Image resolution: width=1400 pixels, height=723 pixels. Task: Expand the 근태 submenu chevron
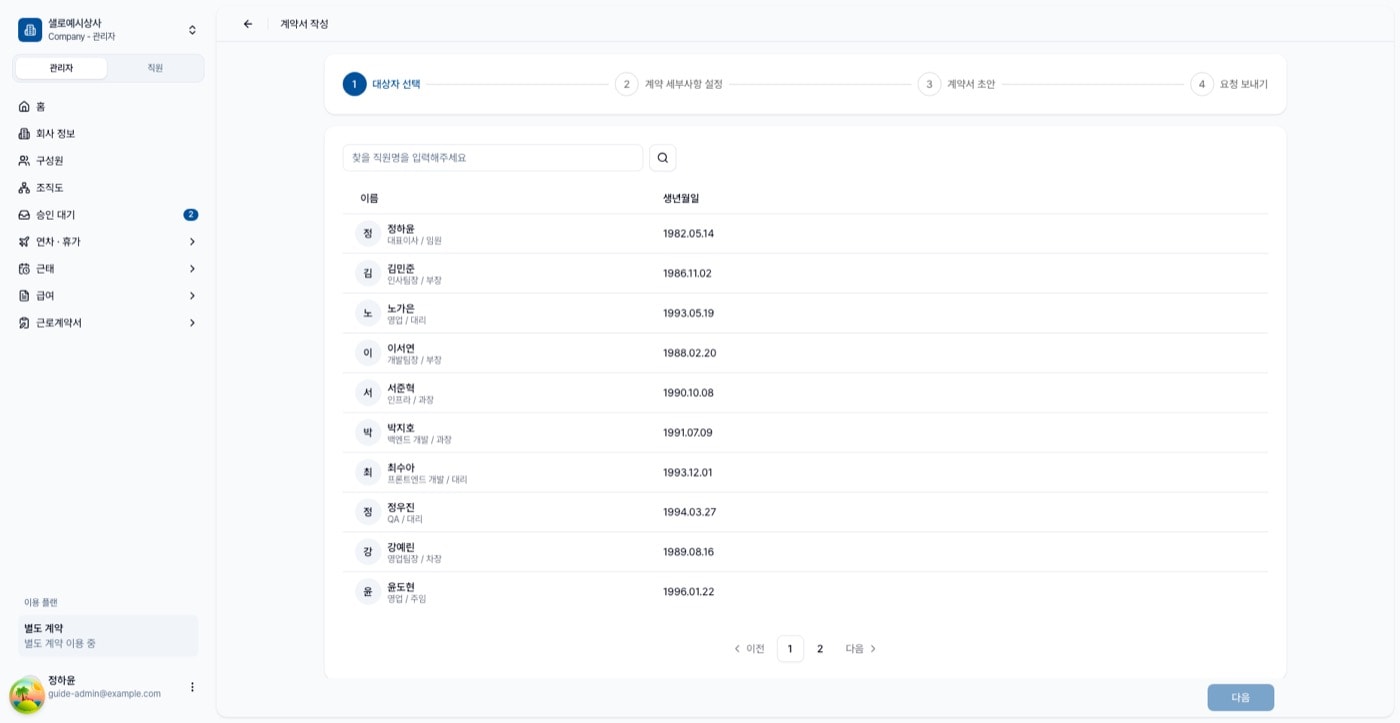pos(192,268)
